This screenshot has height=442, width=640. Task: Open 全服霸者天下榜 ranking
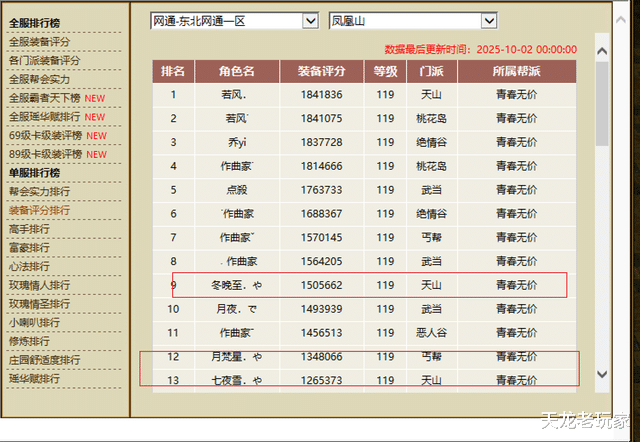(44, 98)
